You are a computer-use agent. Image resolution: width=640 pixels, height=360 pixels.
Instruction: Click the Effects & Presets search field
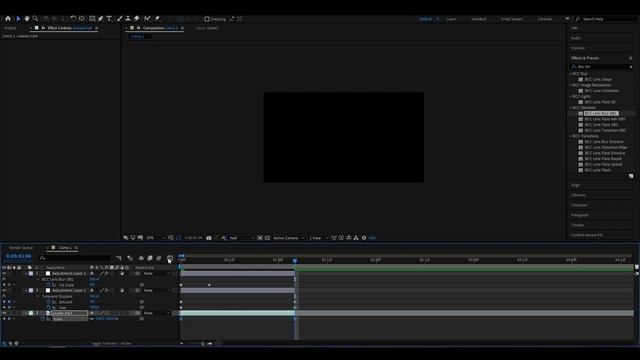point(602,67)
